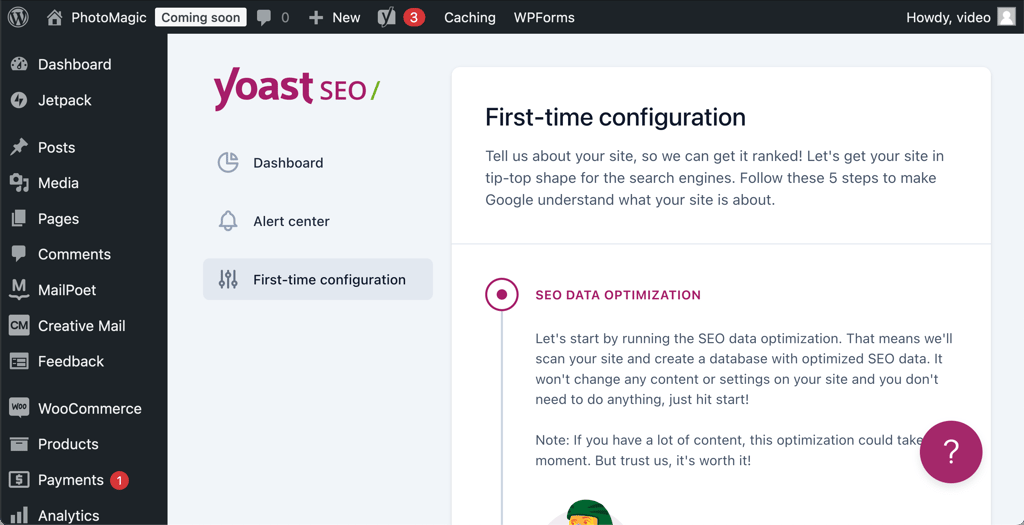1024x525 pixels.
Task: Click the Media library icon
Action: 19,183
